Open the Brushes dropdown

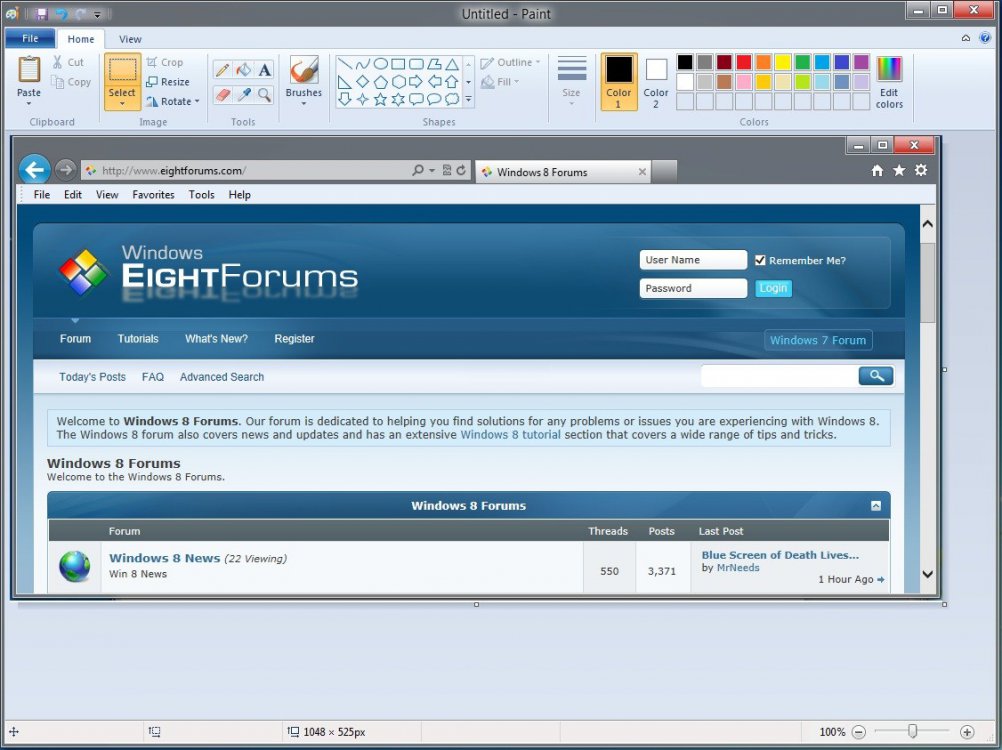point(304,81)
